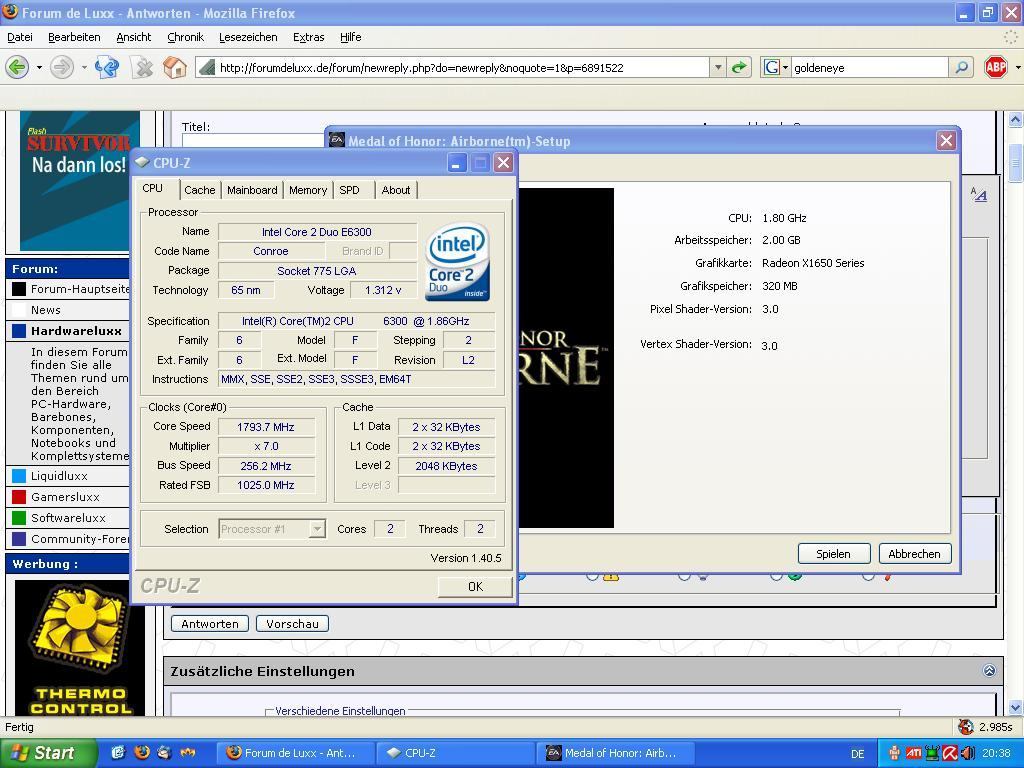Click Intel Core 2 Duo E6300 name field
Image resolution: width=1024 pixels, height=768 pixels.
pyautogui.click(x=317, y=232)
